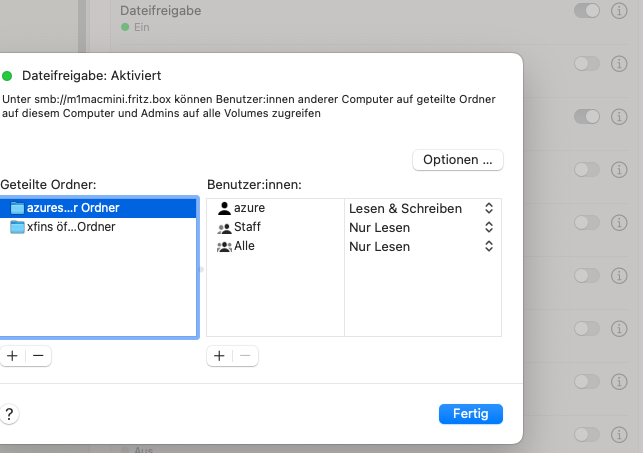Remove selected shared folder with minus button
643x453 pixels.
click(38, 355)
